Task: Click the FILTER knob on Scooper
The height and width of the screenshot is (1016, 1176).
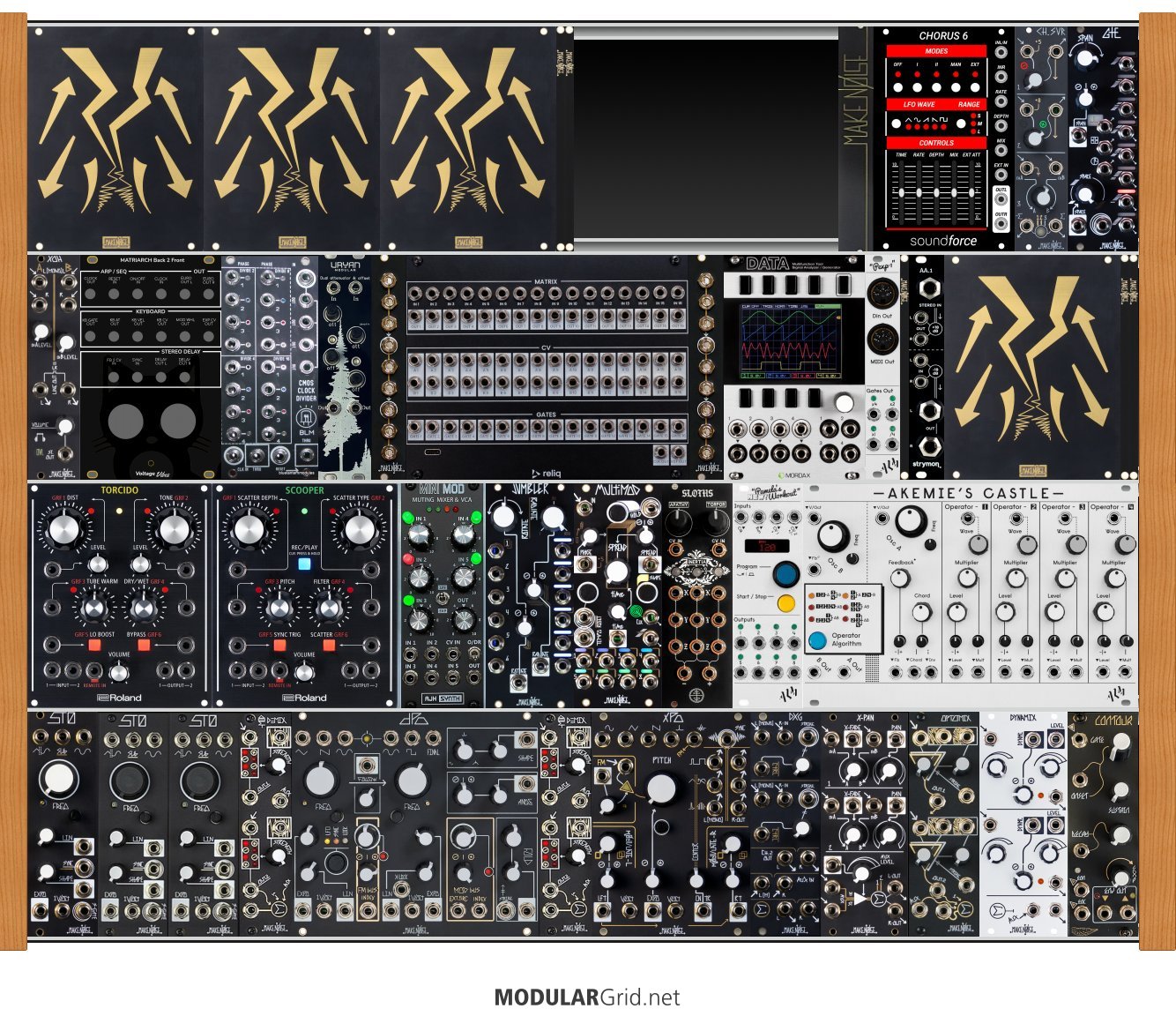Action: 328,609
